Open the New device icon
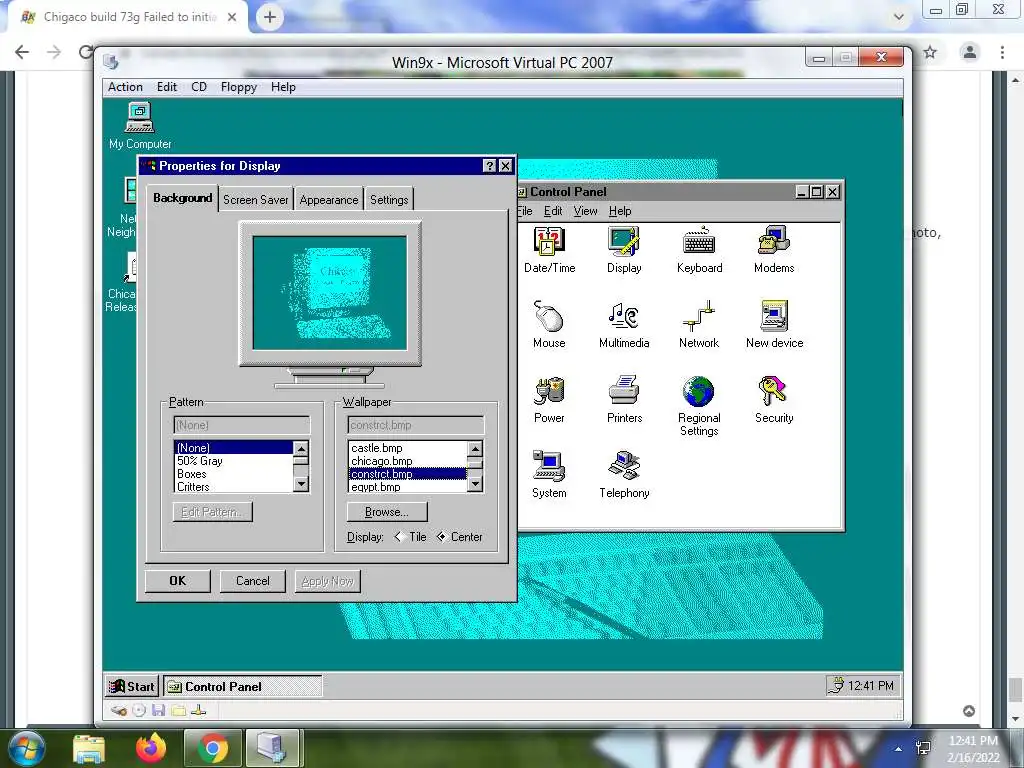The image size is (1024, 768). coord(775,325)
